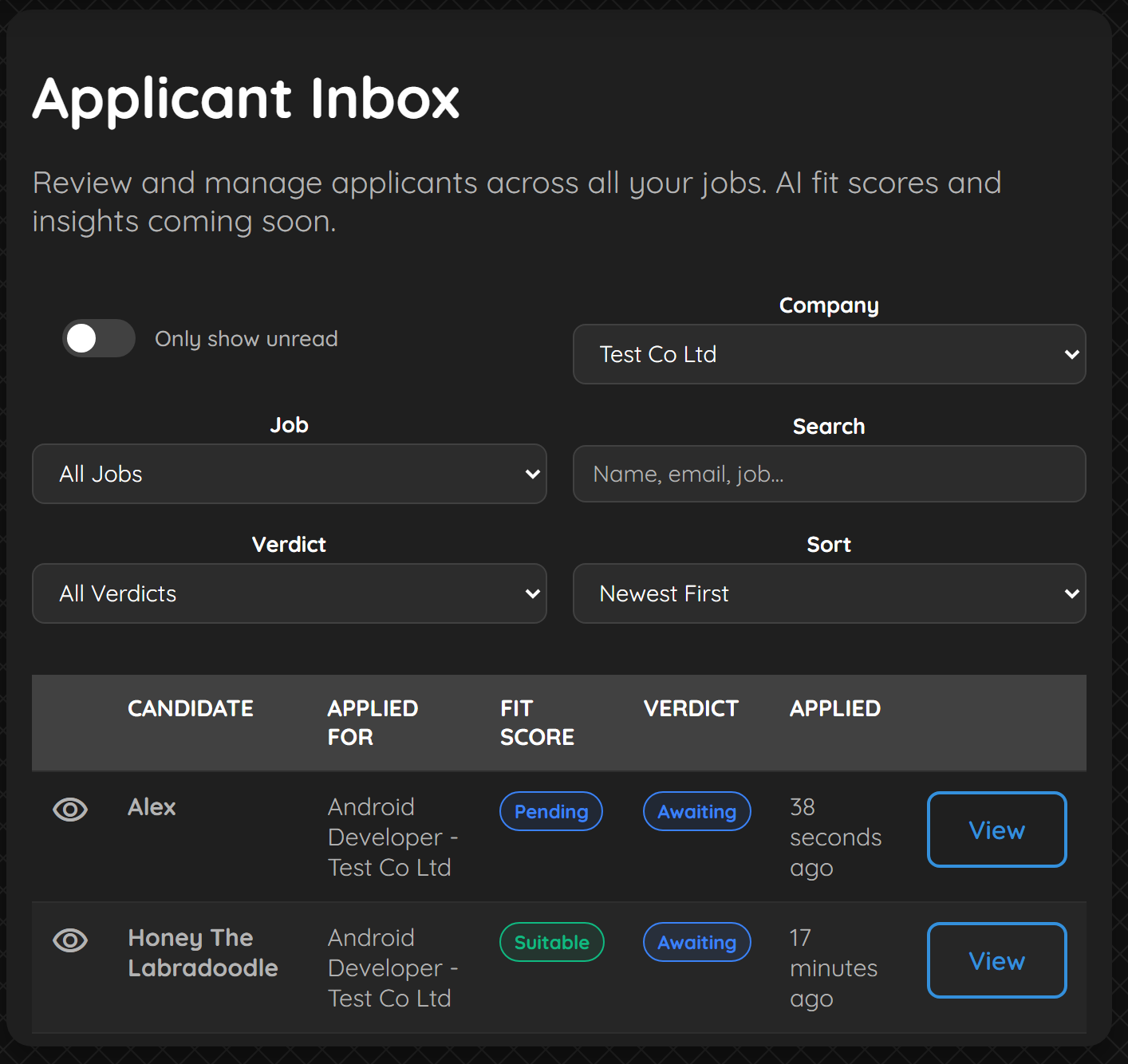Open the Company selector showing Test Co Ltd
Screen dimensions: 1128x1064
(829, 355)
